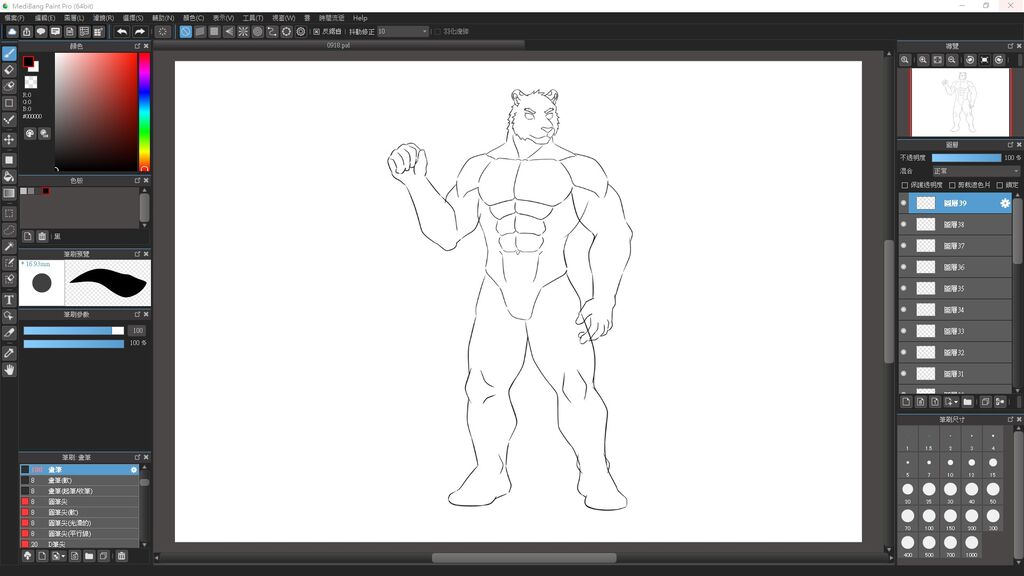
Task: Open the 抖動修正 correction value dropdown
Action: tap(403, 32)
